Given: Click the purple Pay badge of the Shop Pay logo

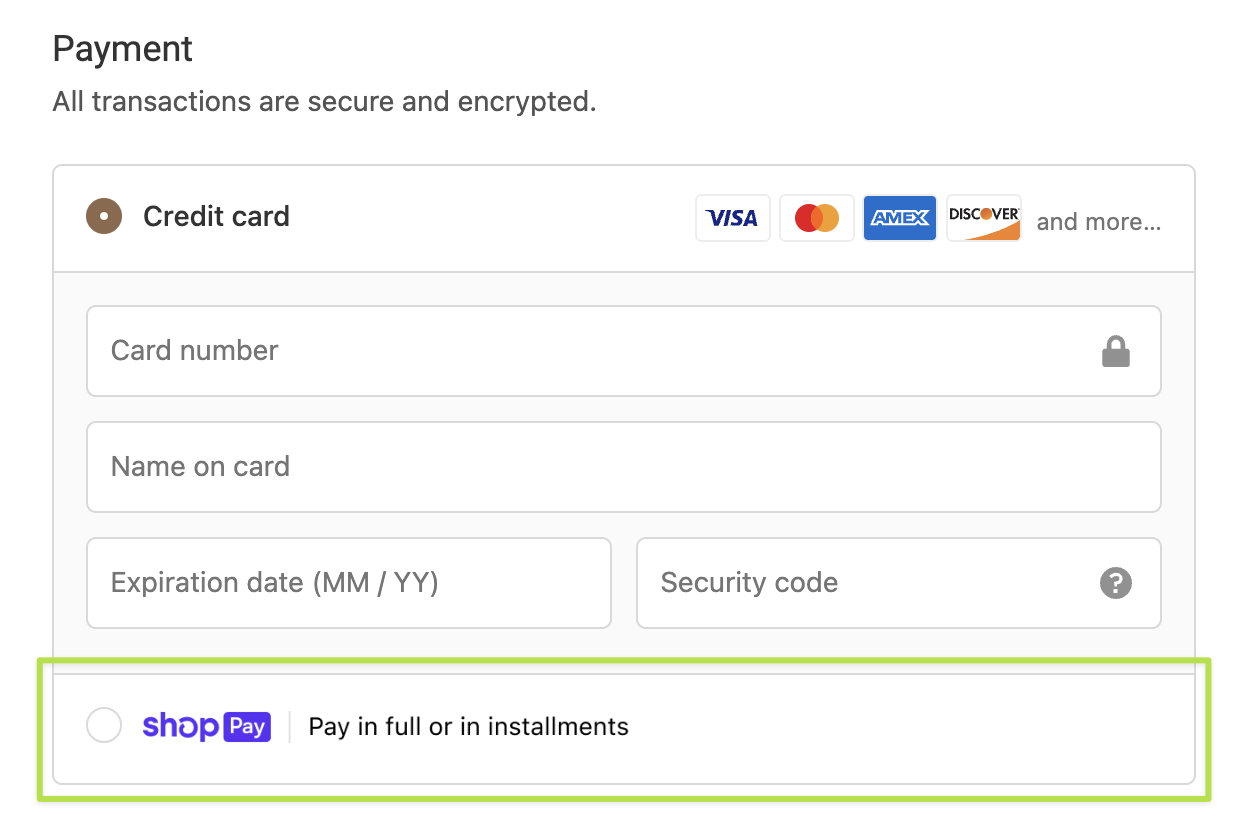Looking at the screenshot, I should click(x=247, y=726).
